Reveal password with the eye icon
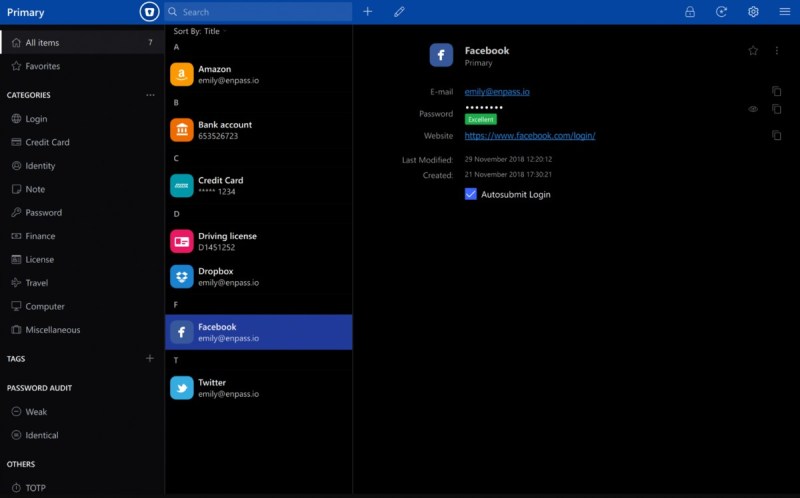 coord(753,109)
